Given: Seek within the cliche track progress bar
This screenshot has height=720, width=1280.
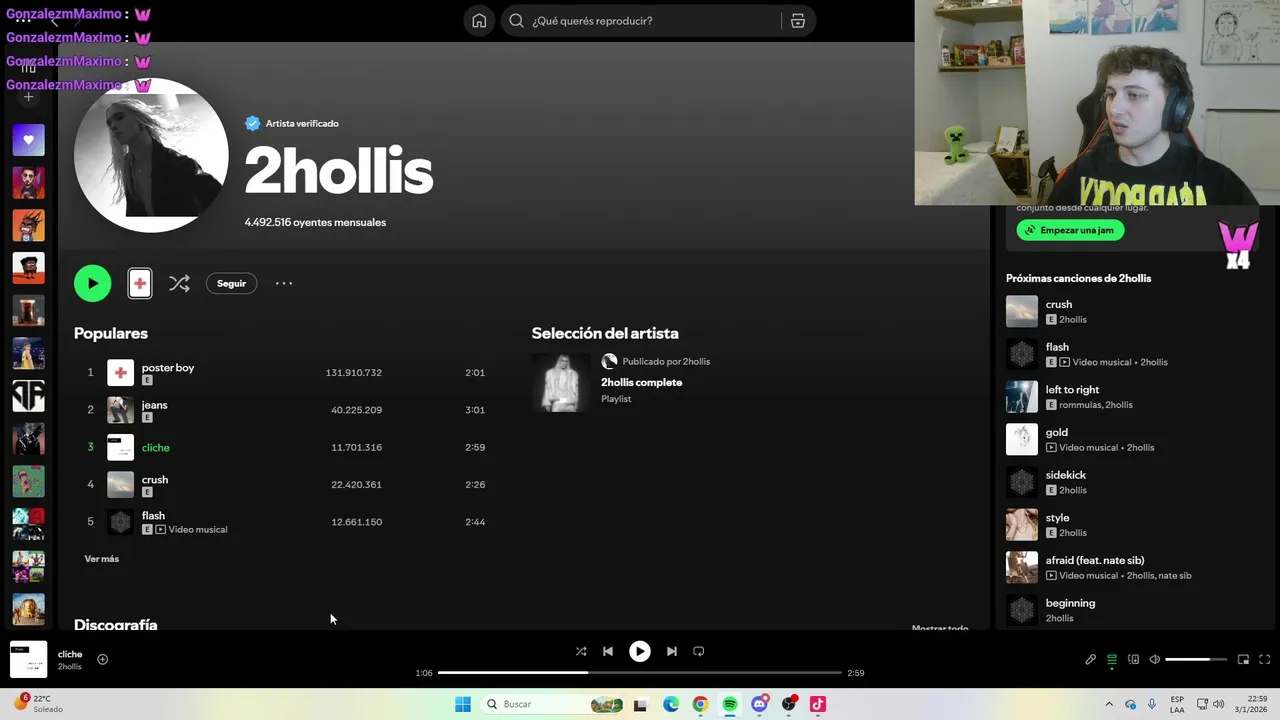Looking at the screenshot, I should click(640, 673).
